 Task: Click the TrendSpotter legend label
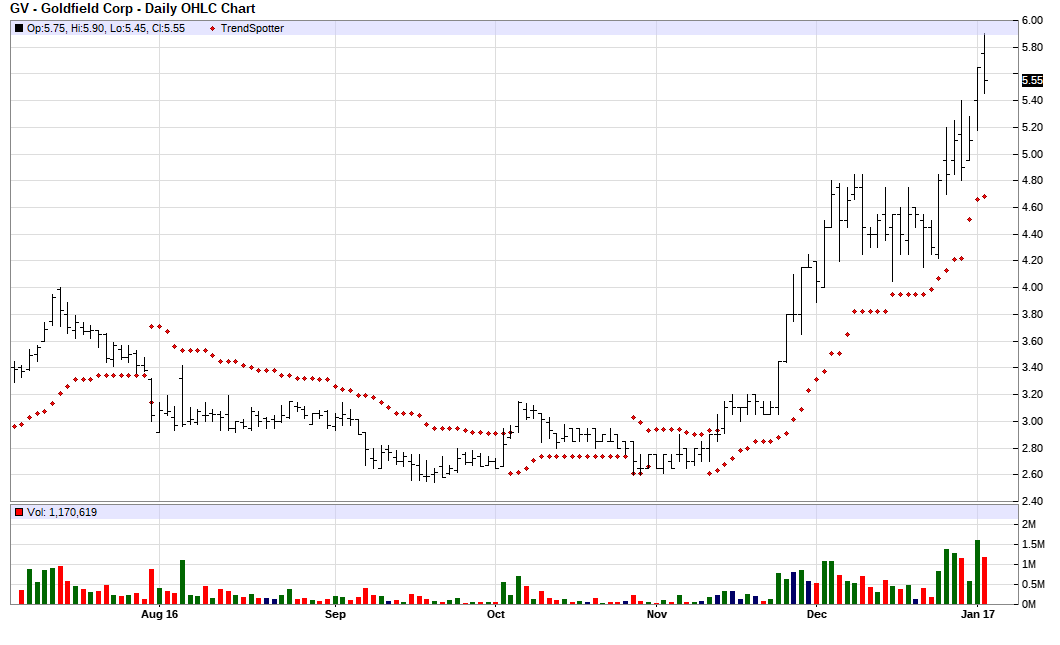tap(252, 28)
